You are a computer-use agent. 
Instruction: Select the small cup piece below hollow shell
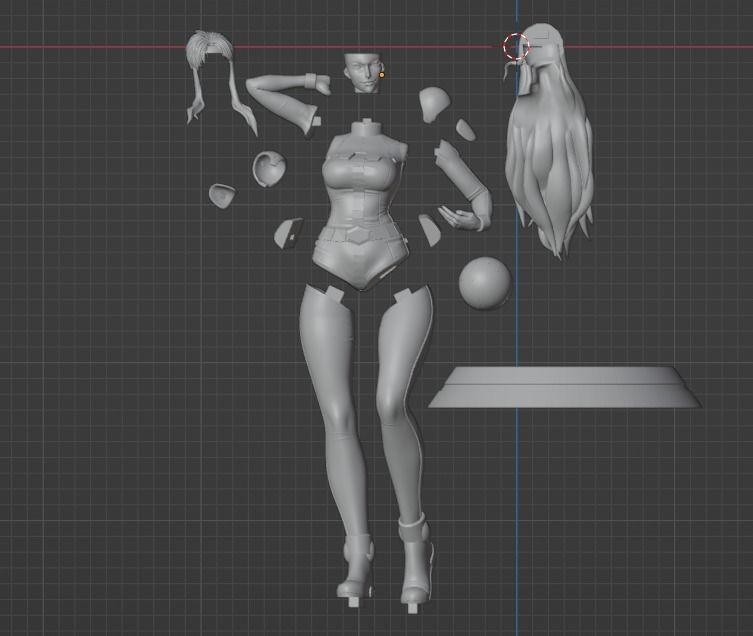(x=222, y=196)
